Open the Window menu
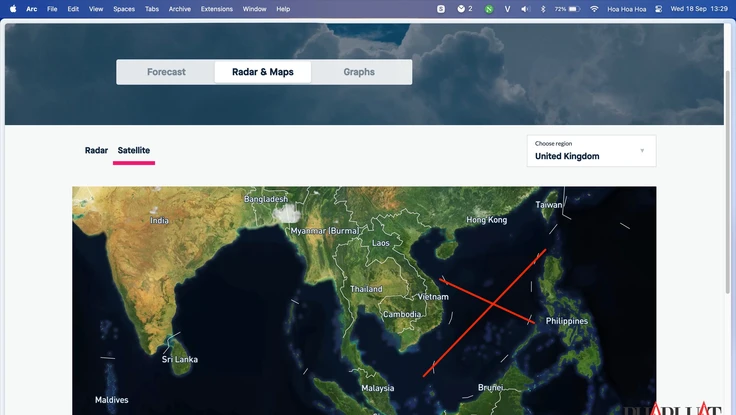 point(254,9)
